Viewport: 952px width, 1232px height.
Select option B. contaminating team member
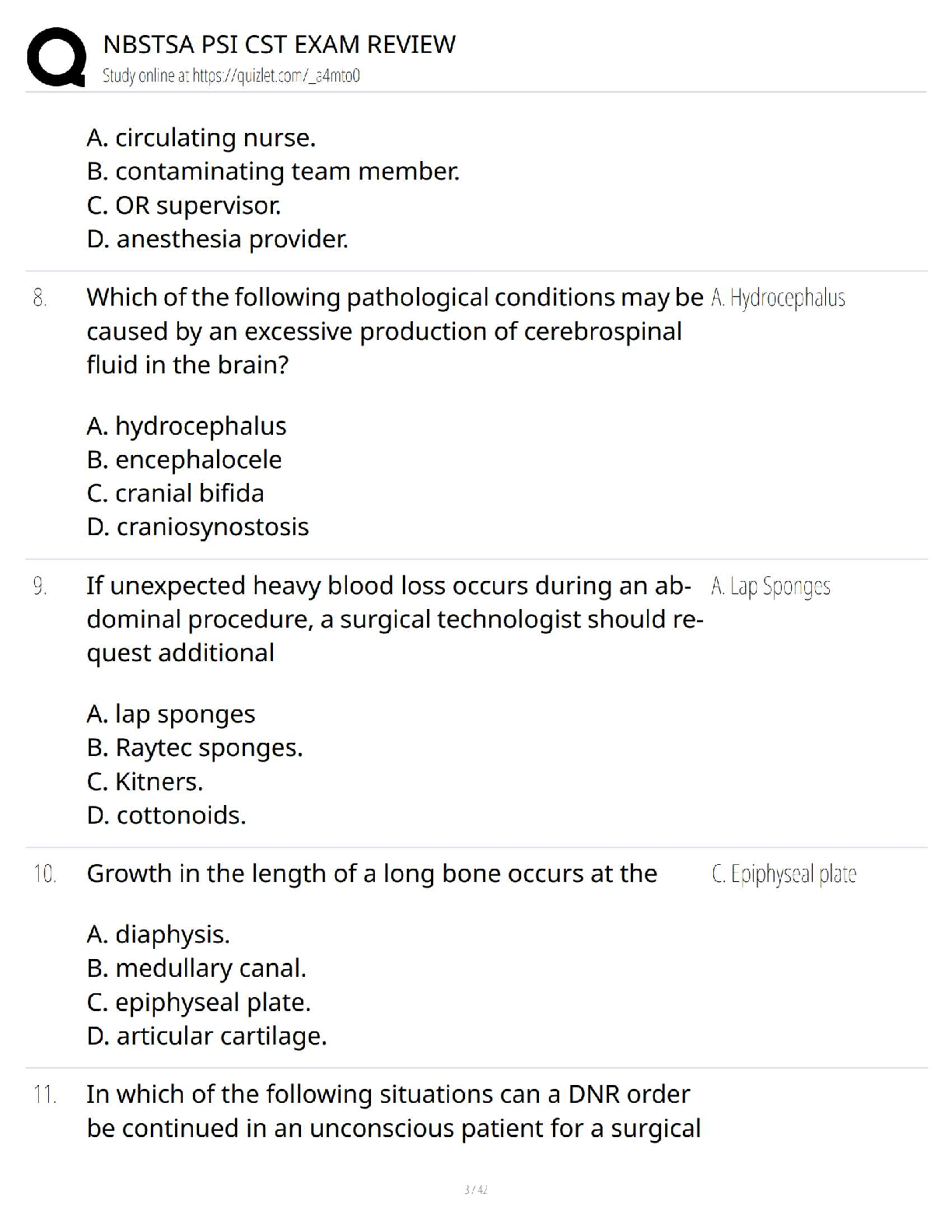pyautogui.click(x=273, y=171)
